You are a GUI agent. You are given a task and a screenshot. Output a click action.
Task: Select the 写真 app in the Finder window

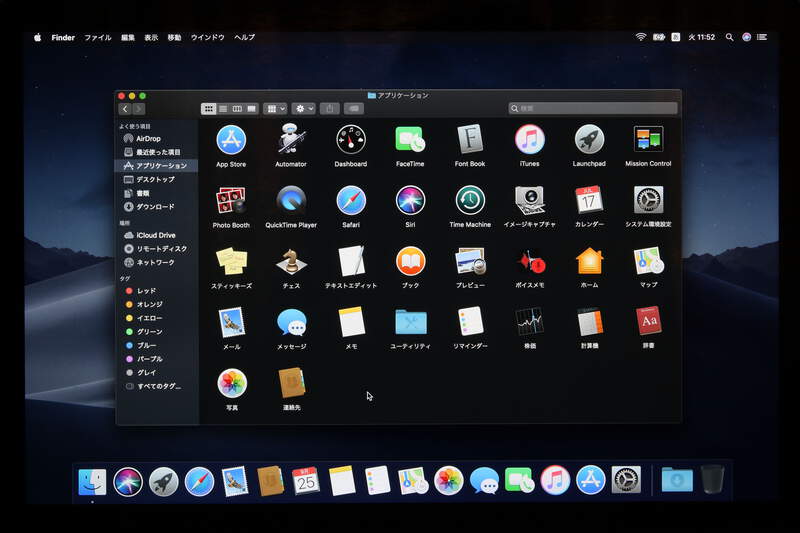click(x=232, y=383)
